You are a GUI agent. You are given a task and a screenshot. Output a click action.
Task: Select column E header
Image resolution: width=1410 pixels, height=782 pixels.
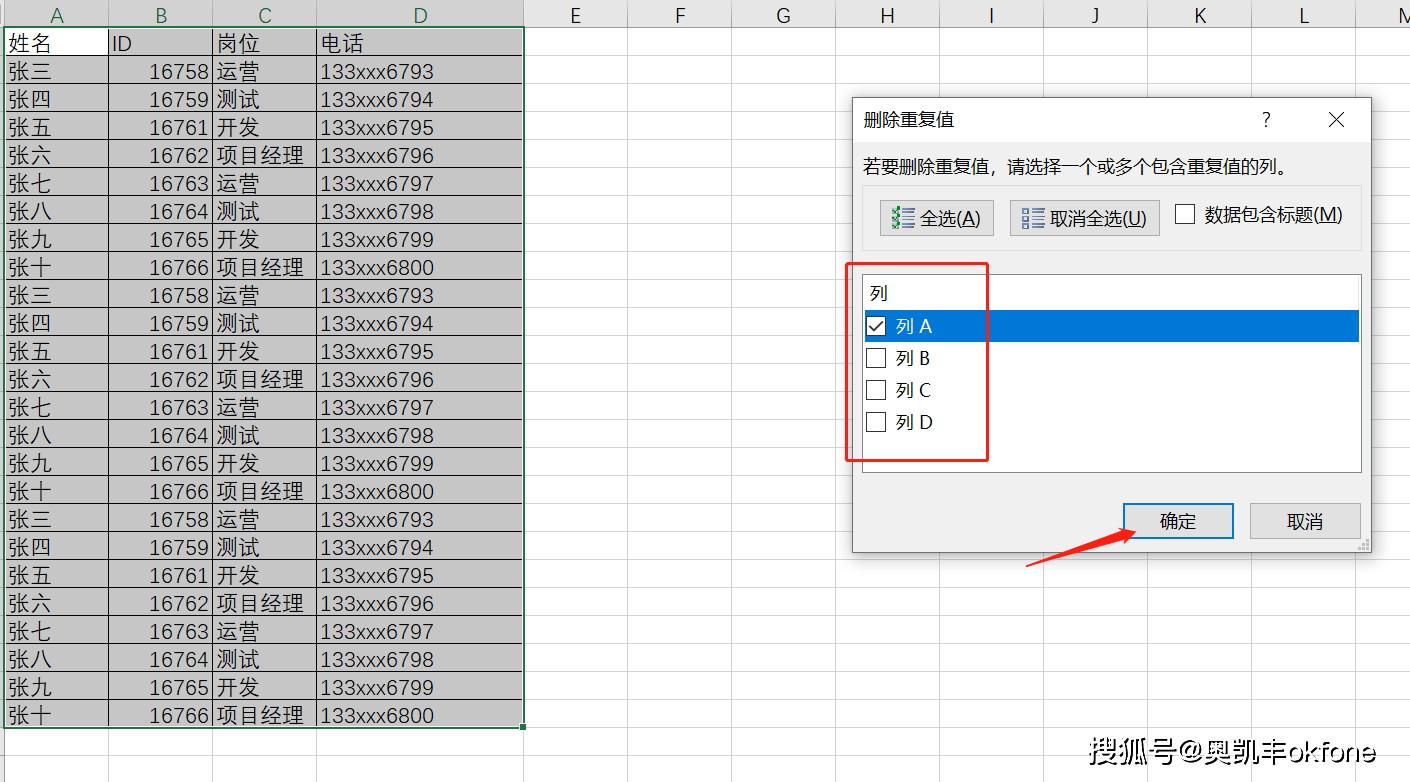(x=576, y=14)
